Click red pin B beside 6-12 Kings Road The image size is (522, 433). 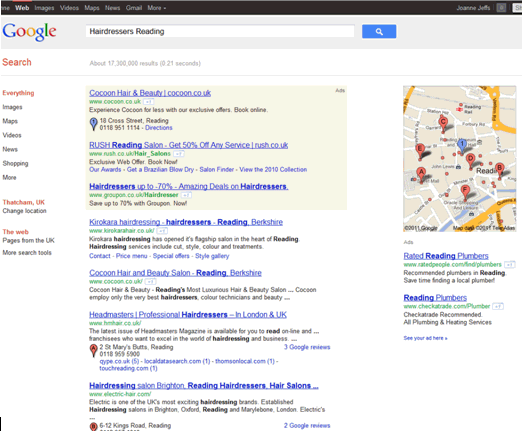pyautogui.click(x=94, y=426)
